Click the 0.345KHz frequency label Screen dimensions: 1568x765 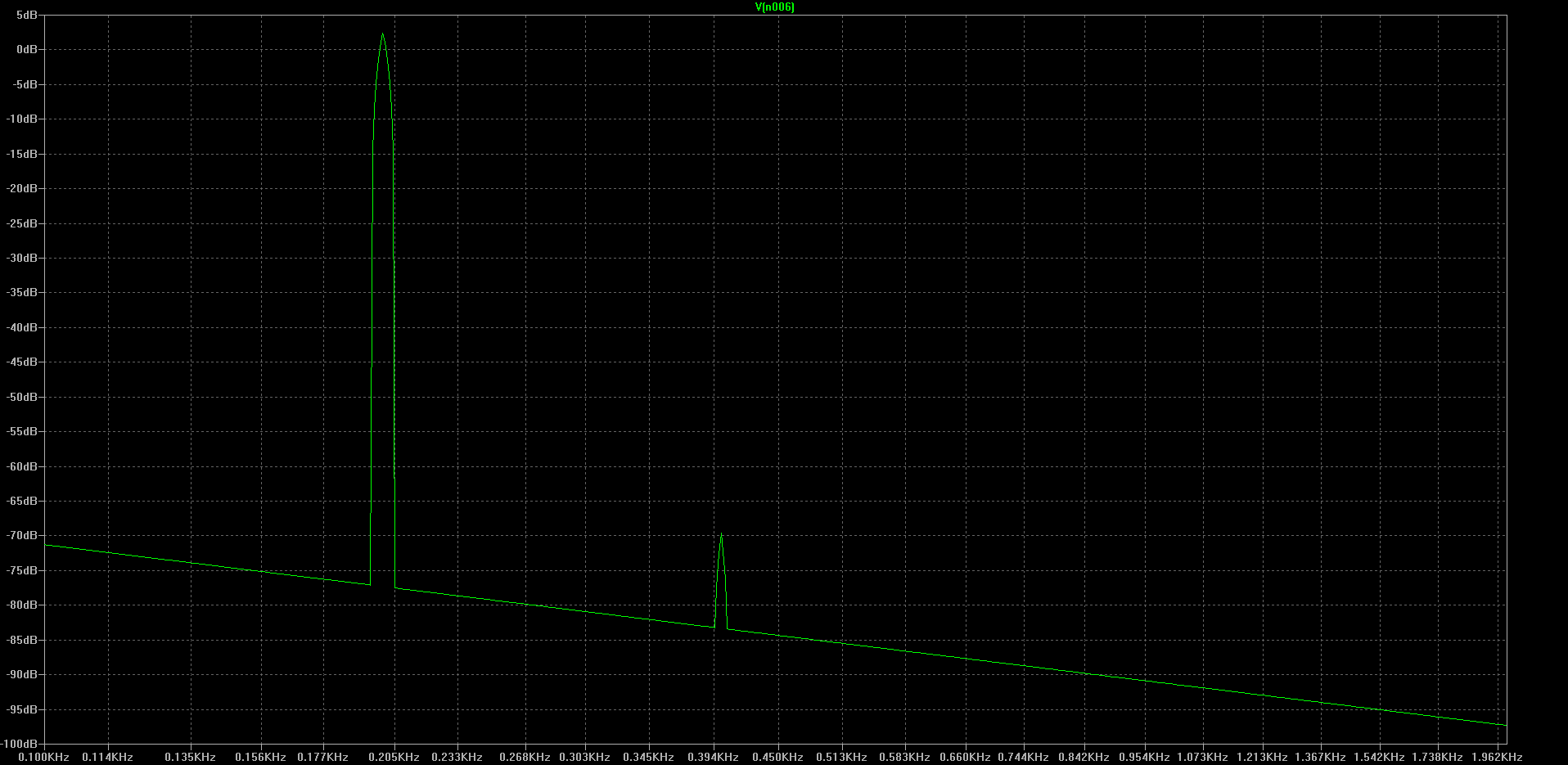click(648, 758)
